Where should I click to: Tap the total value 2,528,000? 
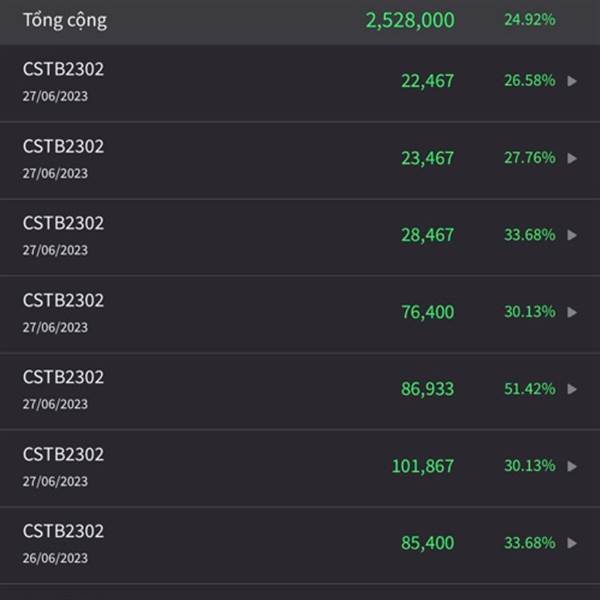(x=410, y=20)
